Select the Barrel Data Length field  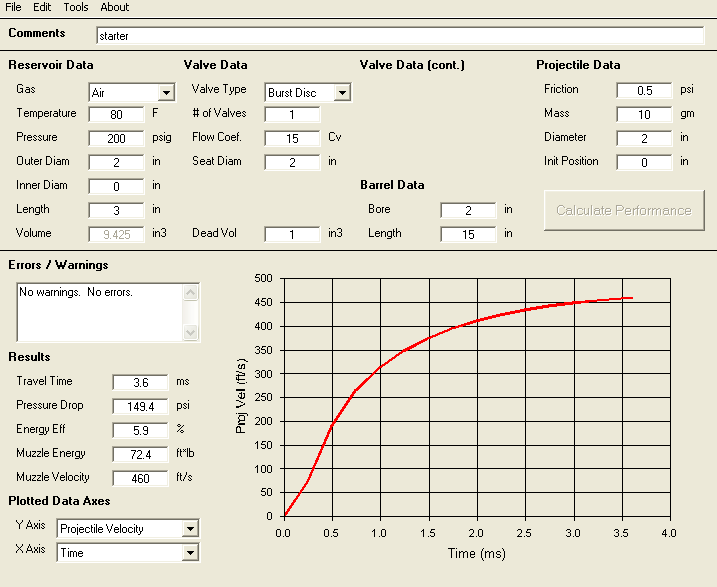click(468, 235)
